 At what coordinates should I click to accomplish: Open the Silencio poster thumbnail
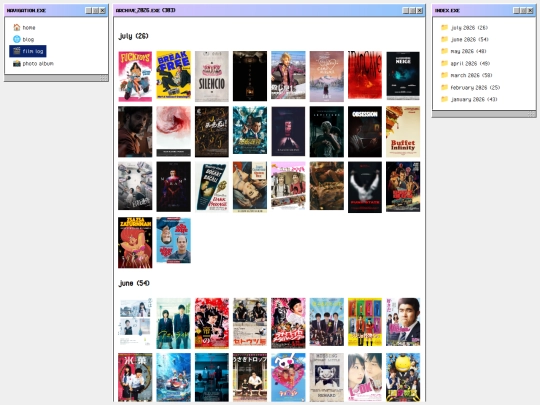(x=212, y=76)
